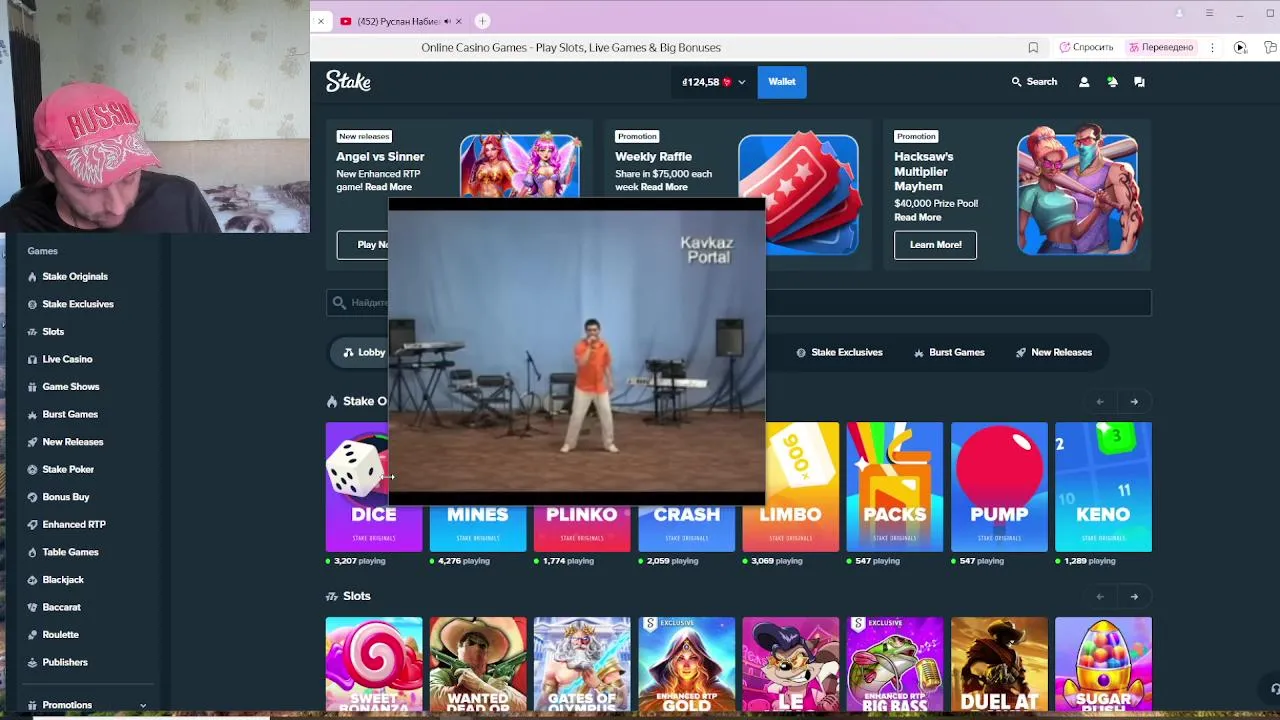Screen dimensions: 1280x720
Task: Mute the YouTube tab audio icon
Action: point(447,21)
